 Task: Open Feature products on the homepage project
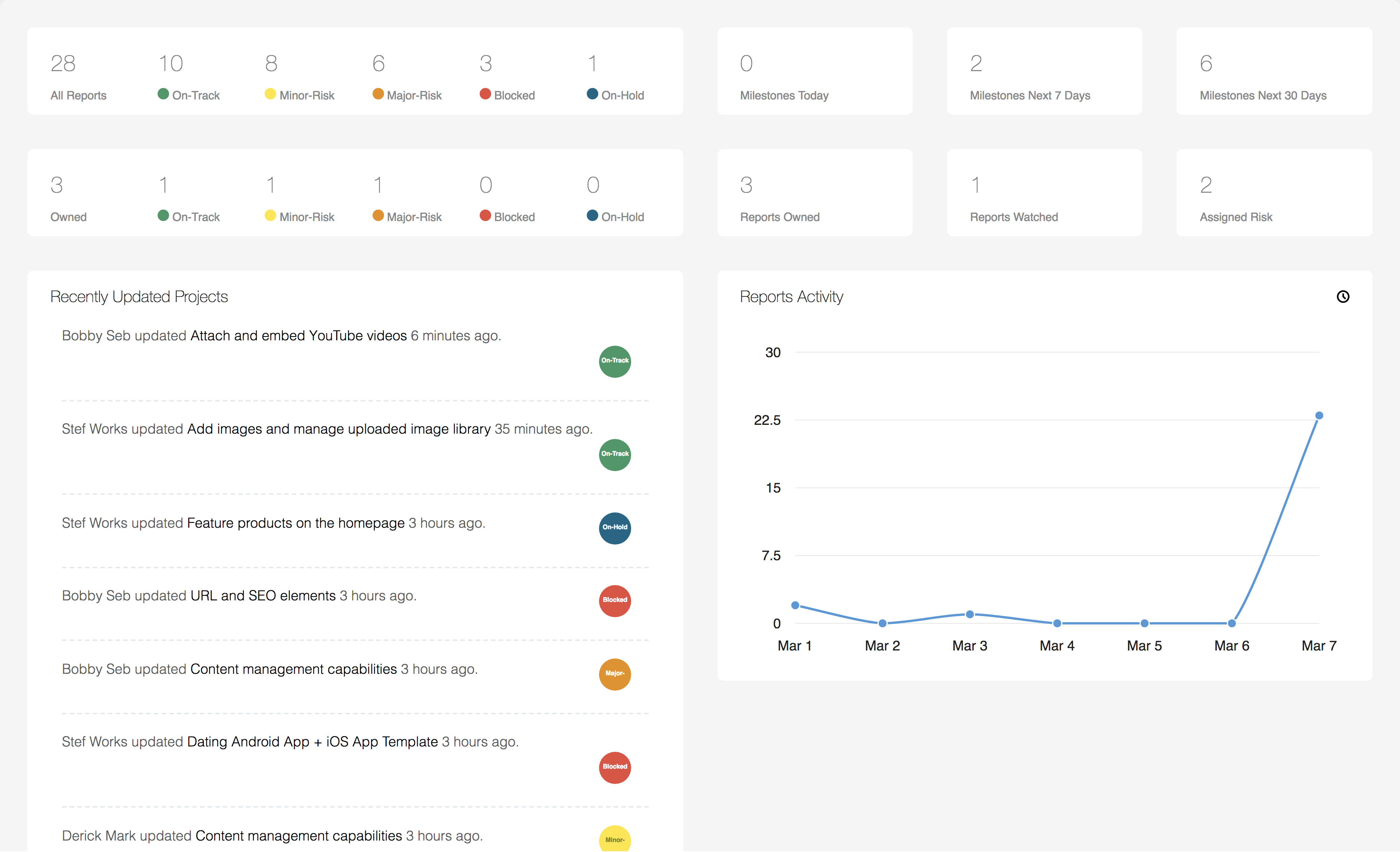[x=295, y=523]
